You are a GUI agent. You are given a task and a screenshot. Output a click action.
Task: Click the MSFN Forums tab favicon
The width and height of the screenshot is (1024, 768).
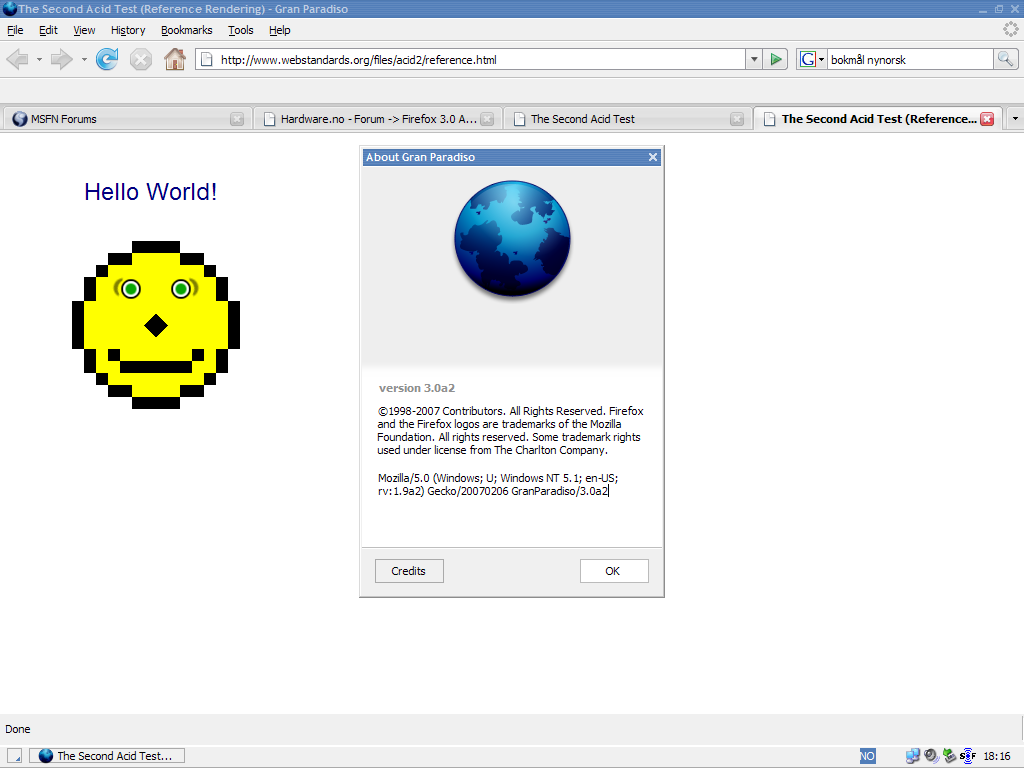pos(20,119)
